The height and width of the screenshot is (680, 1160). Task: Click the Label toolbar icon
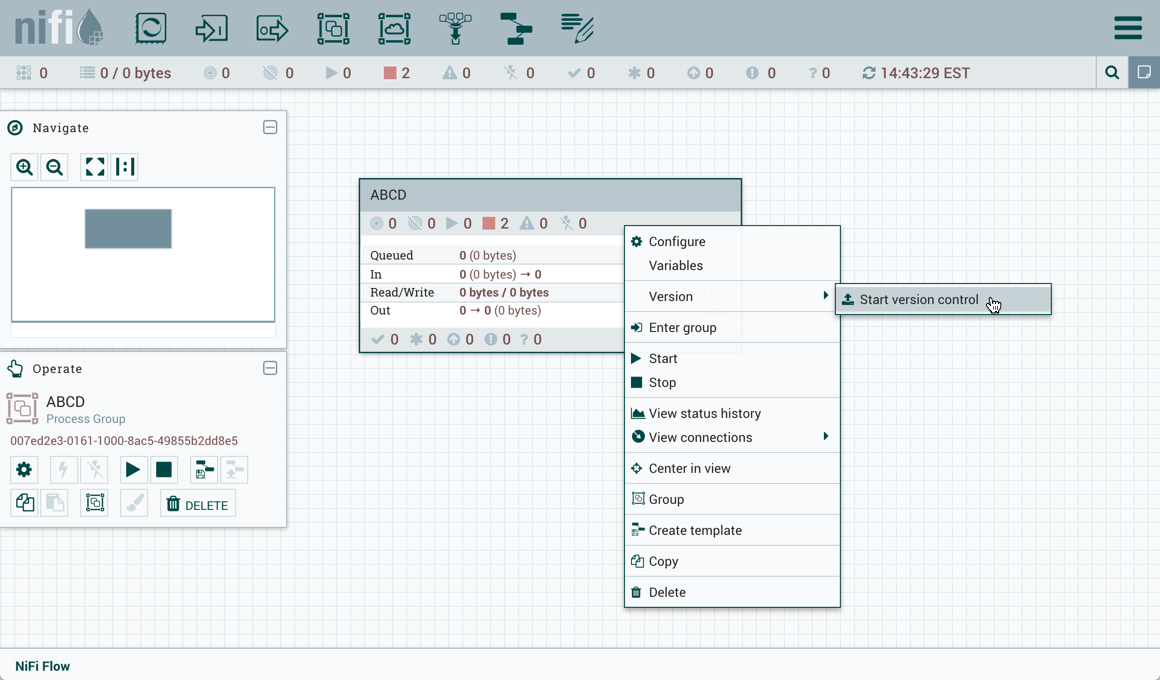point(577,28)
